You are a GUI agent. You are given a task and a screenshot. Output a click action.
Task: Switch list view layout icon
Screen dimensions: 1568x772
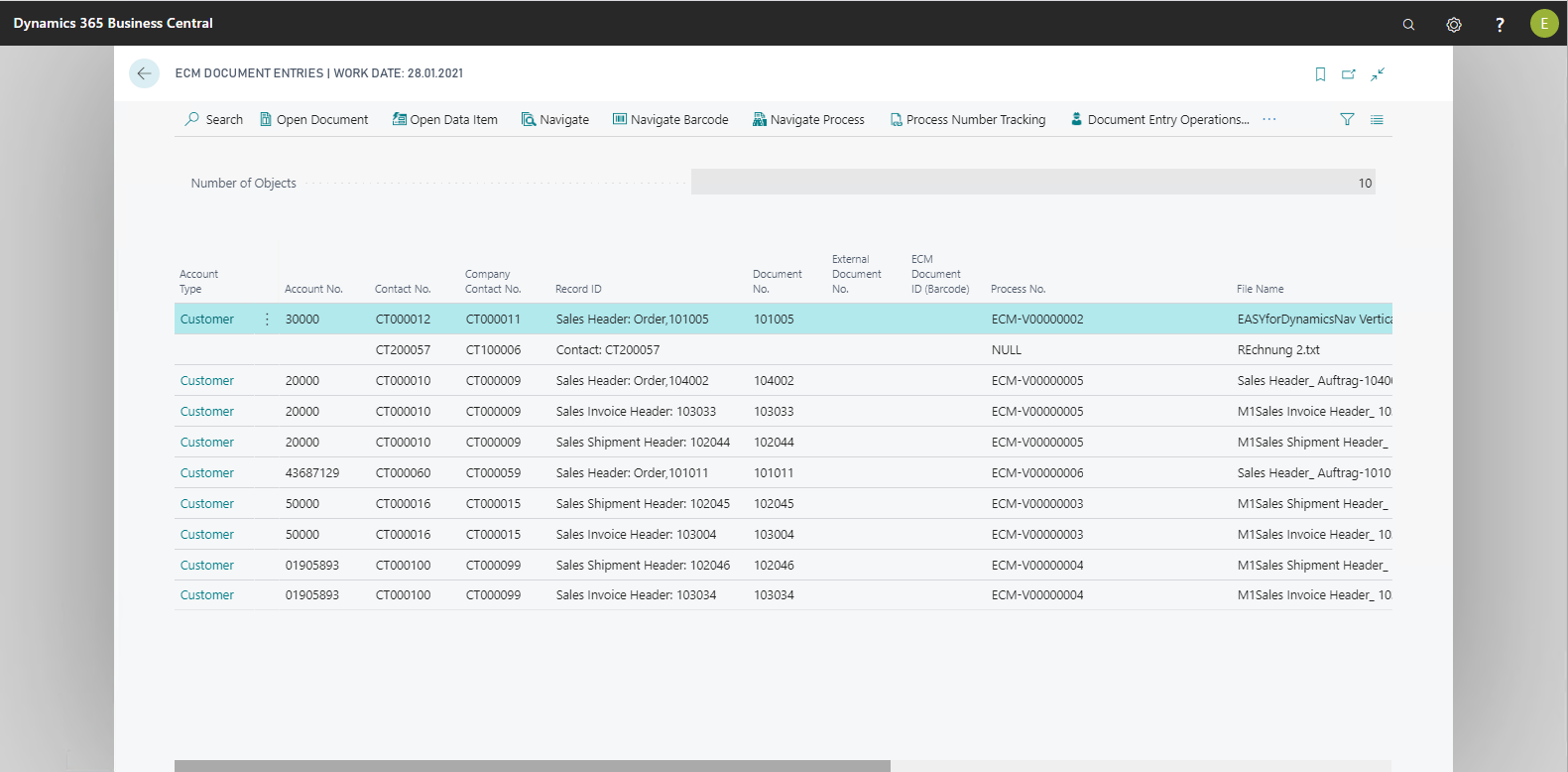tap(1377, 120)
